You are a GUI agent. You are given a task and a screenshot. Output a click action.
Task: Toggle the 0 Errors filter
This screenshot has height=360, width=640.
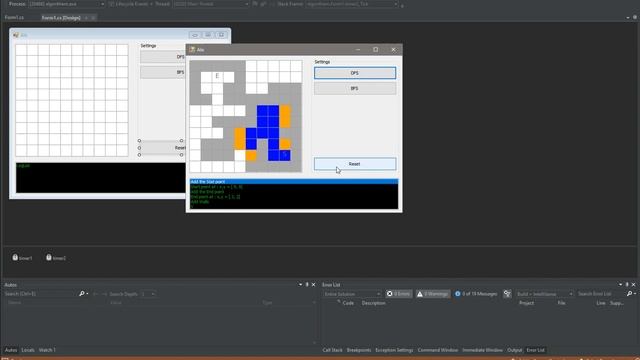coord(399,294)
